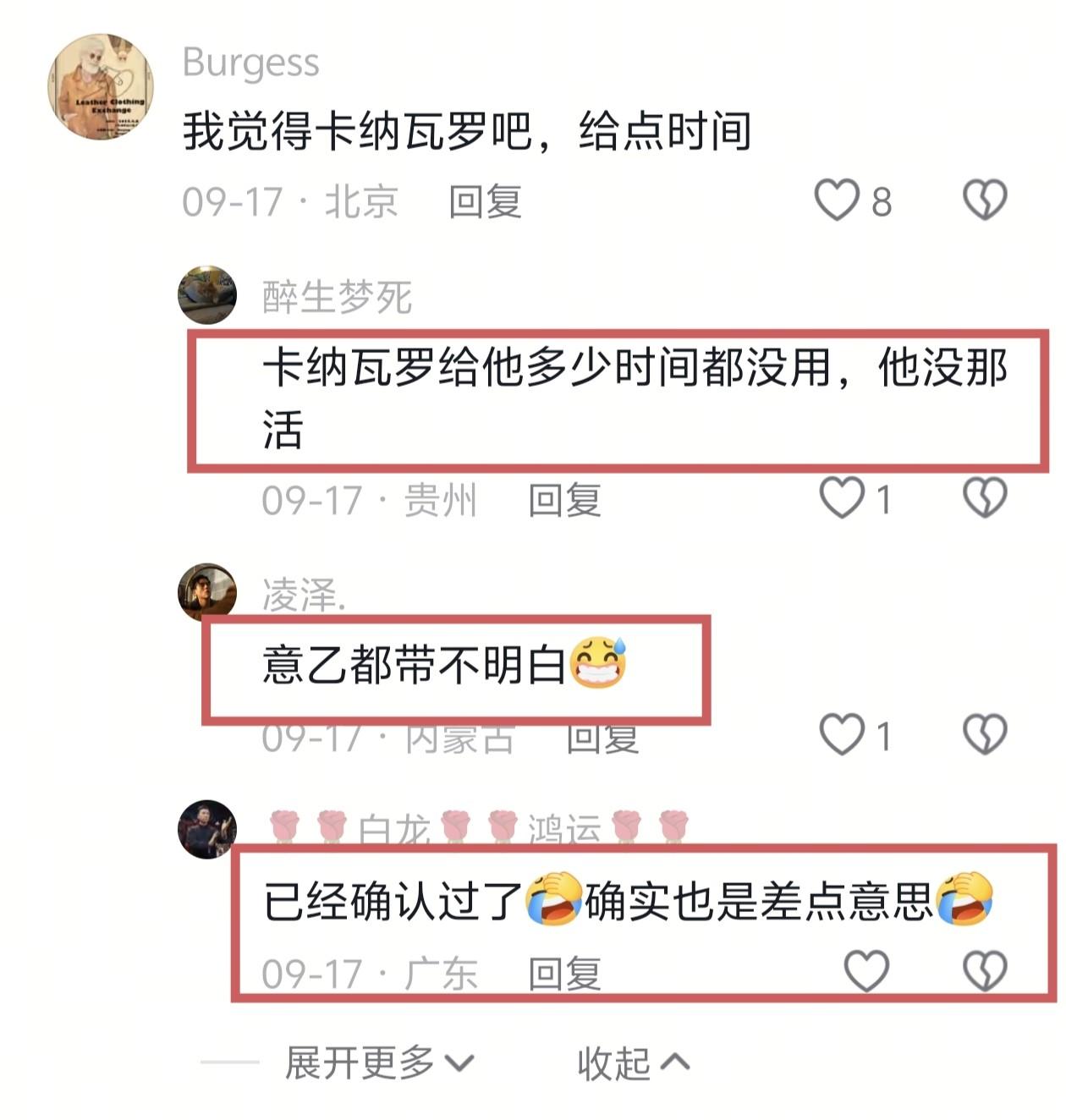The image size is (1066, 1120).
Task: Open Burgess's profile avatar
Action: [x=101, y=86]
